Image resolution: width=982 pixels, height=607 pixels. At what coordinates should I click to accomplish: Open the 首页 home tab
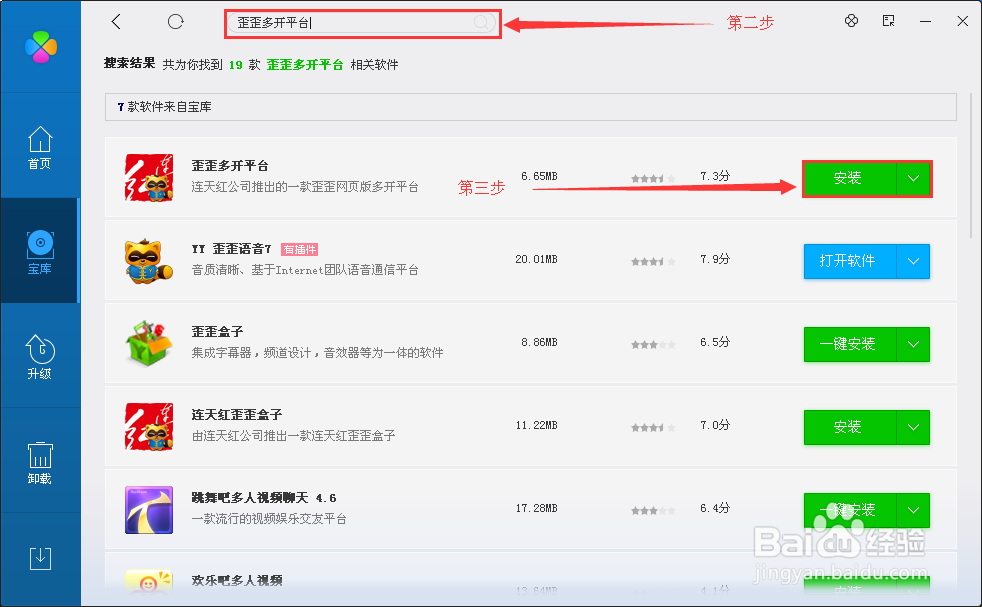click(x=40, y=148)
